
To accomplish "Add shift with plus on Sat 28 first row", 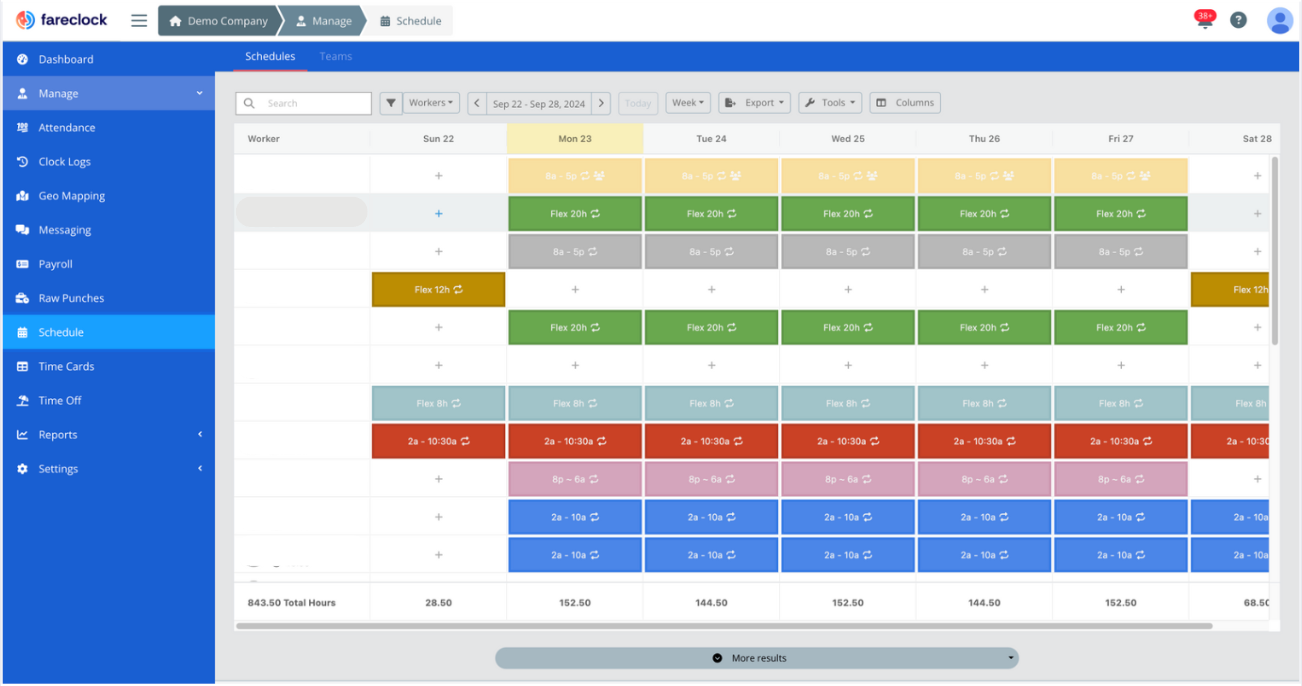I will click(x=1257, y=176).
